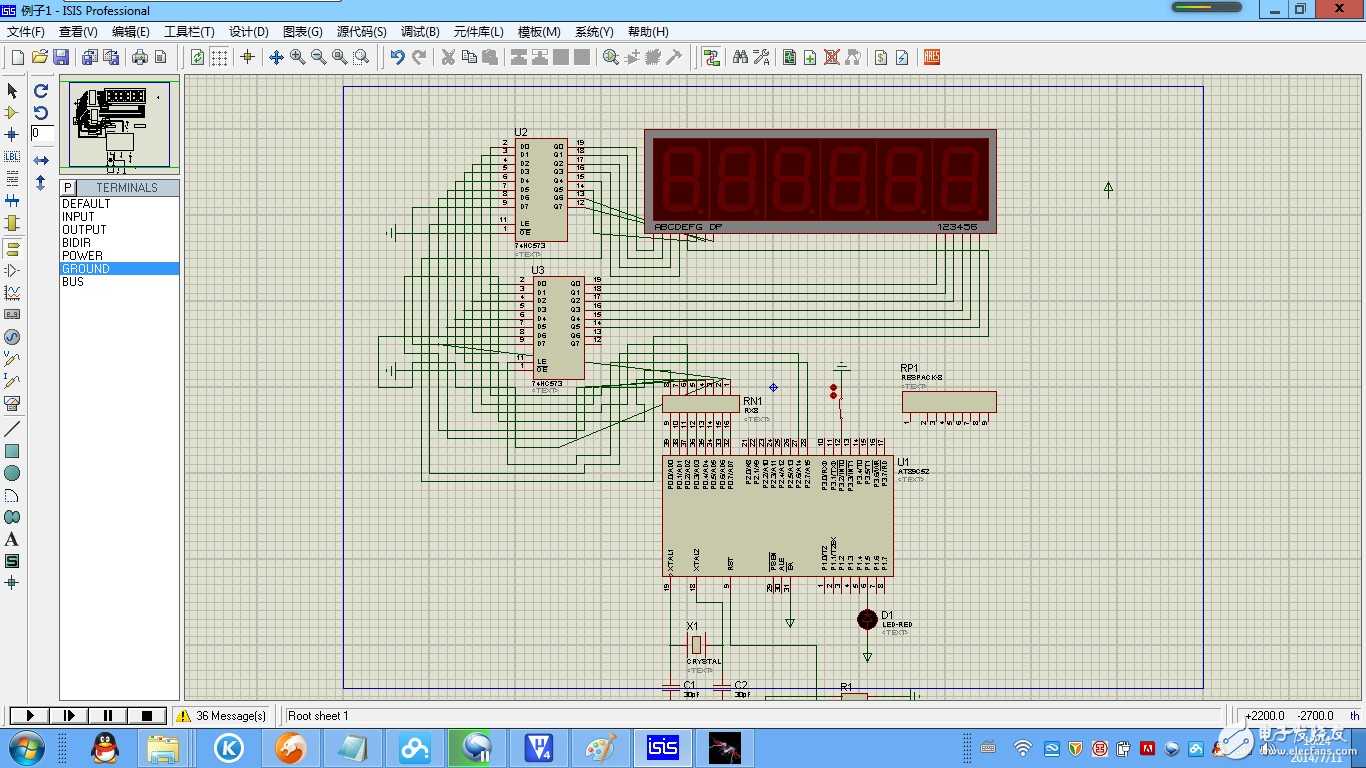This screenshot has height=768, width=1366.
Task: Open the 调试(B) debug menu
Action: [x=420, y=32]
